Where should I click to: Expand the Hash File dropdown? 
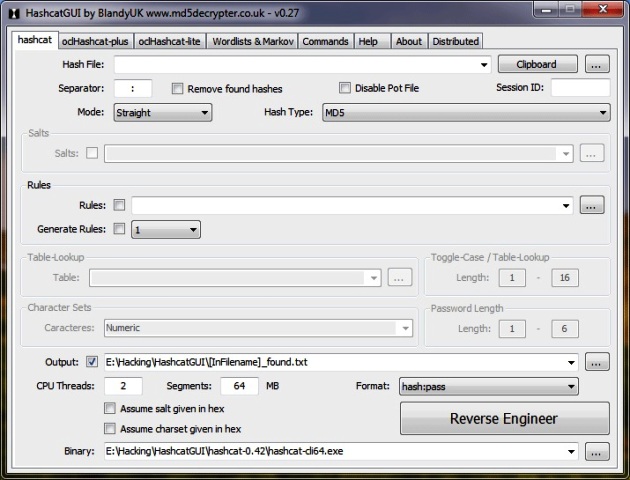[484, 65]
